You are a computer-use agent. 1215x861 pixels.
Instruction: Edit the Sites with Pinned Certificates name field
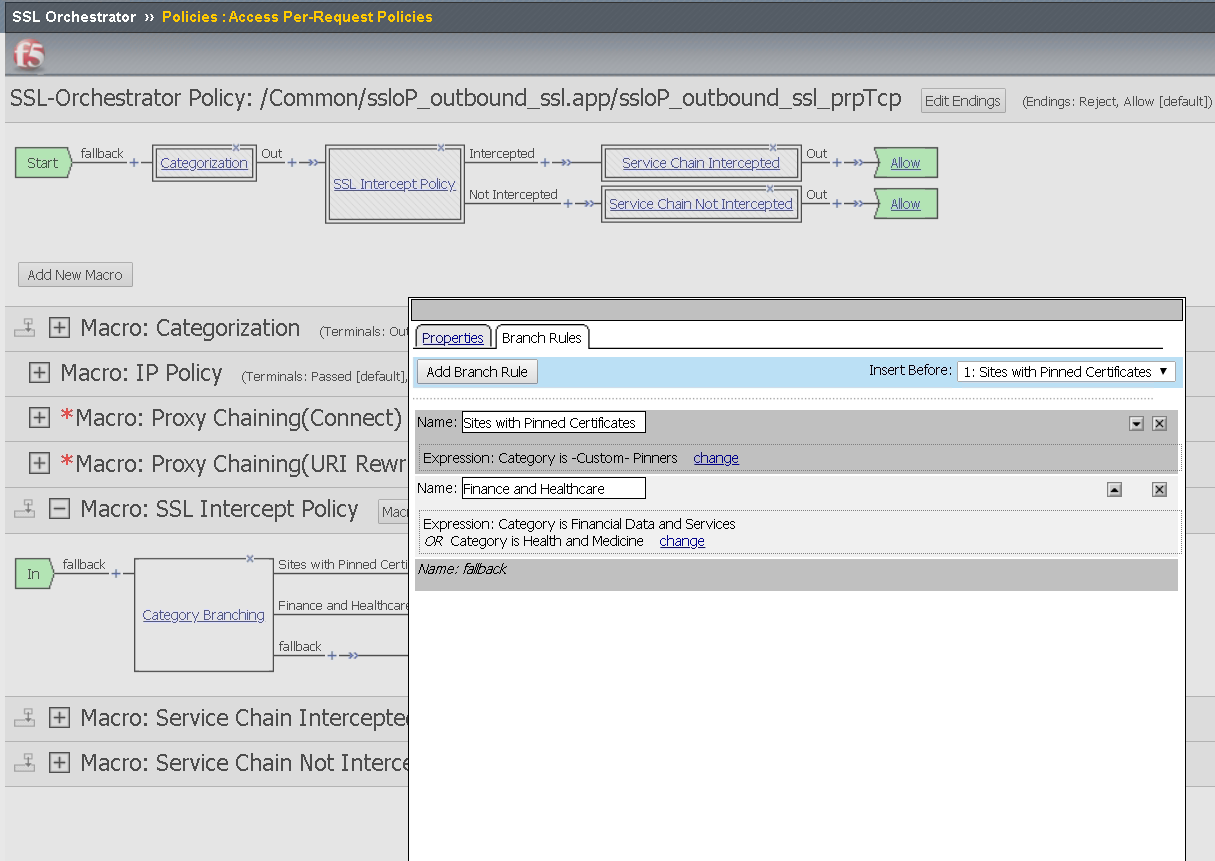554,423
